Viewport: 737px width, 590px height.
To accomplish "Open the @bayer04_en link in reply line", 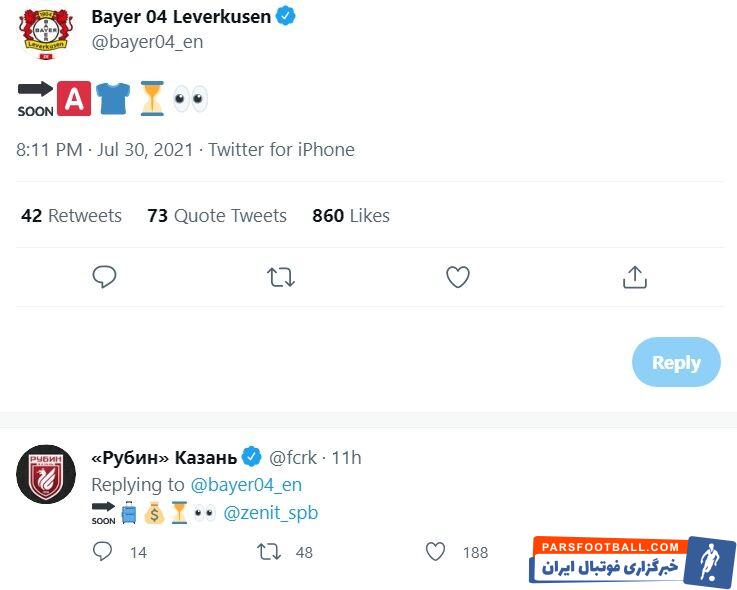I will tap(246, 485).
